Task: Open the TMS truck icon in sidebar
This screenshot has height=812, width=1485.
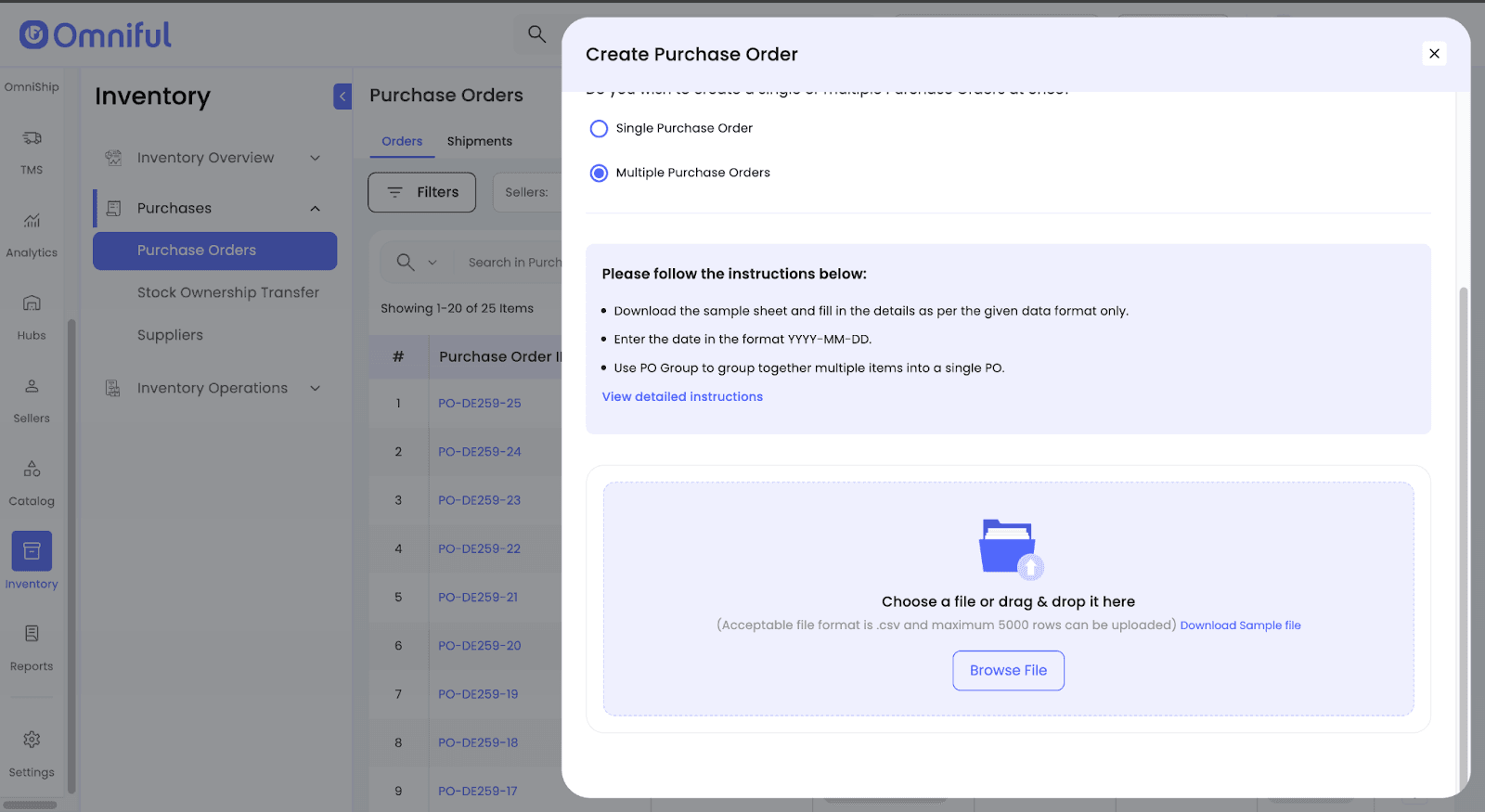Action: pos(32,139)
